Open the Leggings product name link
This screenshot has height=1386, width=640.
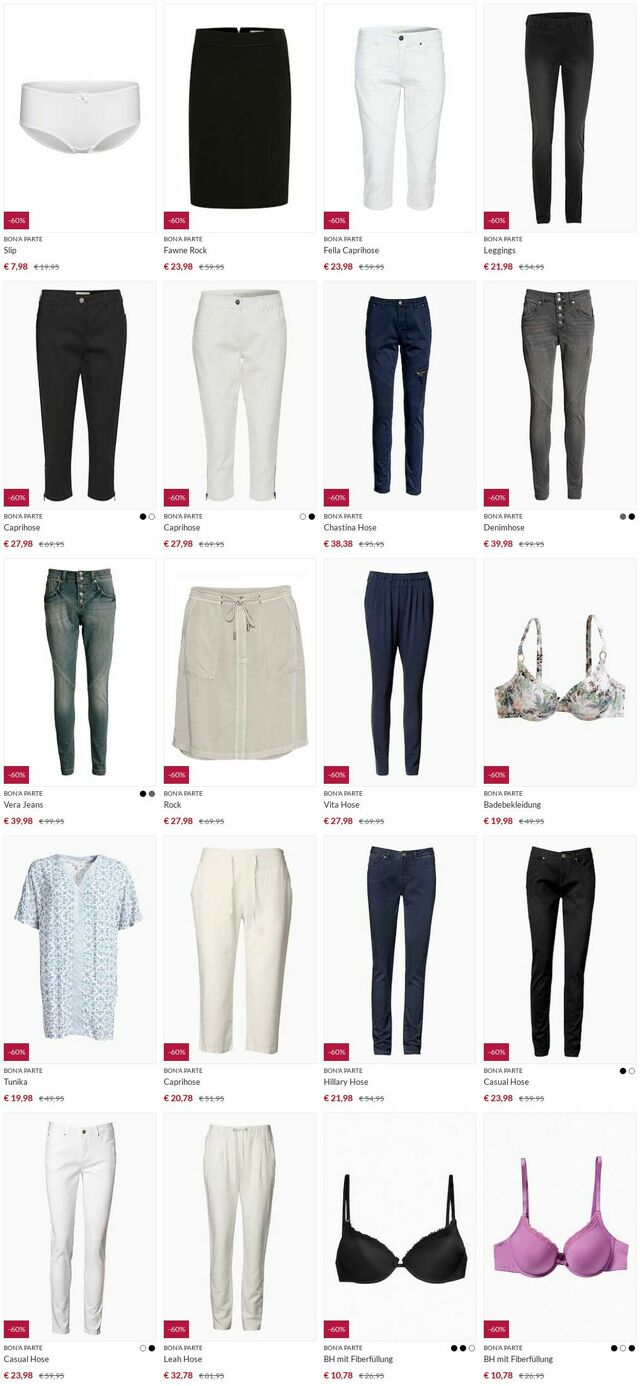[x=500, y=251]
